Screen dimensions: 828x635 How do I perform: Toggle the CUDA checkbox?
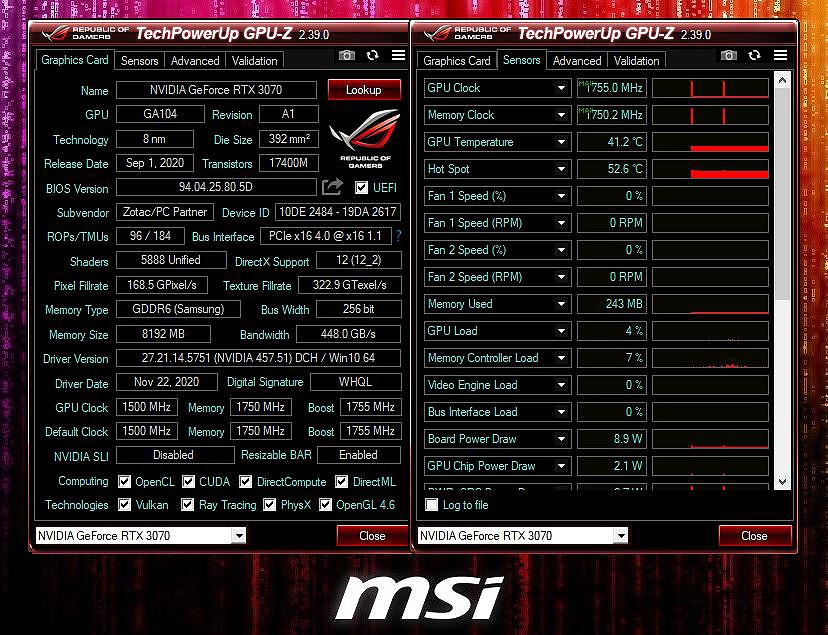[x=188, y=481]
